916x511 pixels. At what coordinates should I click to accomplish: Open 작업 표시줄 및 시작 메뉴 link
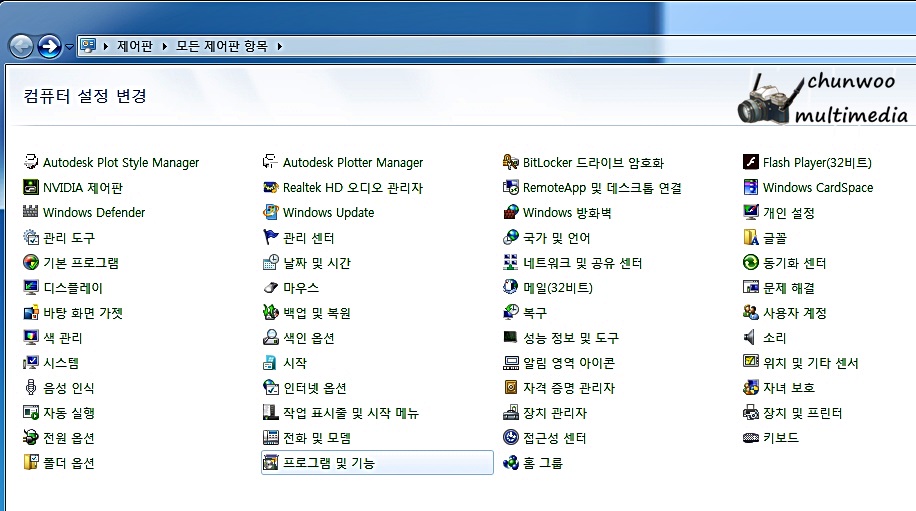(x=351, y=413)
